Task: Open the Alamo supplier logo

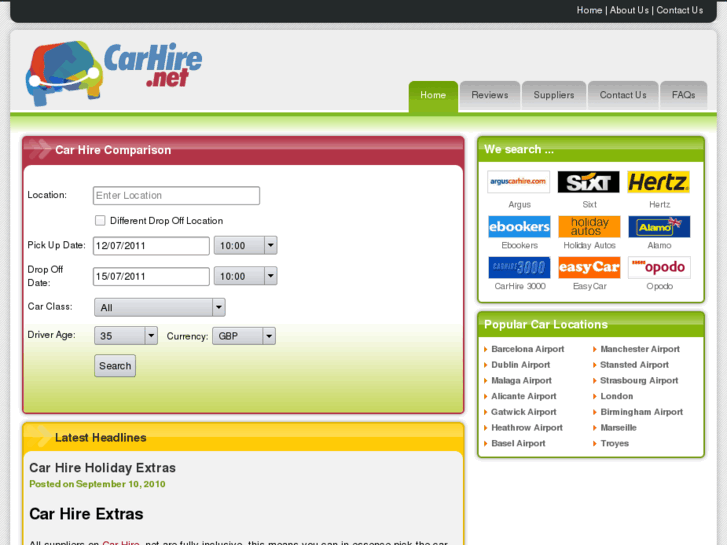Action: click(659, 226)
